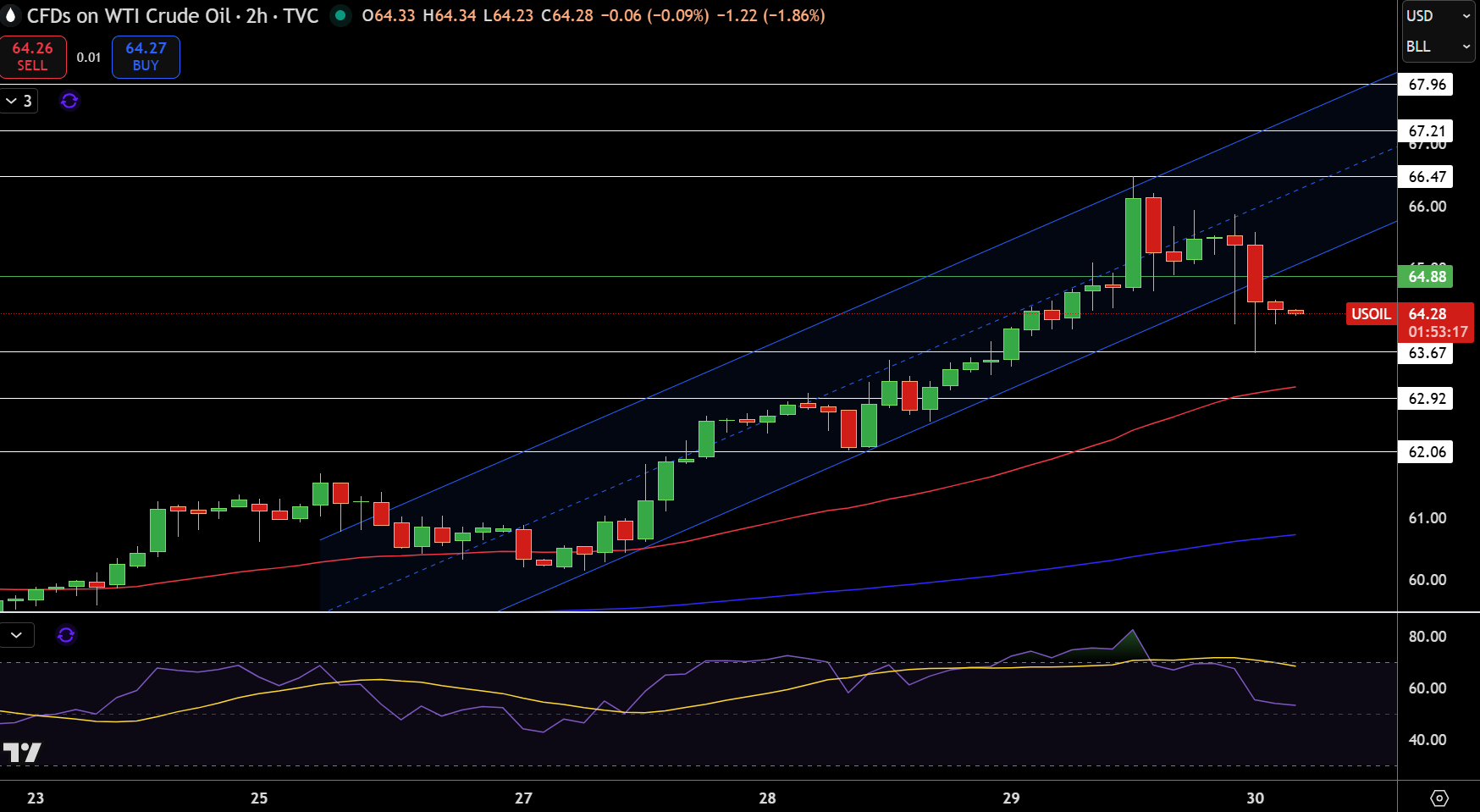
Task: Click the green 64.88 price label
Action: point(1427,277)
